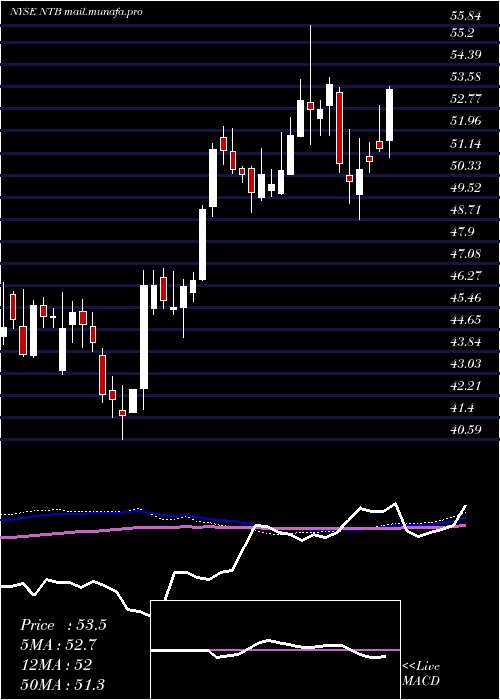This screenshot has height=700, width=500.
Task: Click the 48.71 price axis label
Action: (466, 210)
